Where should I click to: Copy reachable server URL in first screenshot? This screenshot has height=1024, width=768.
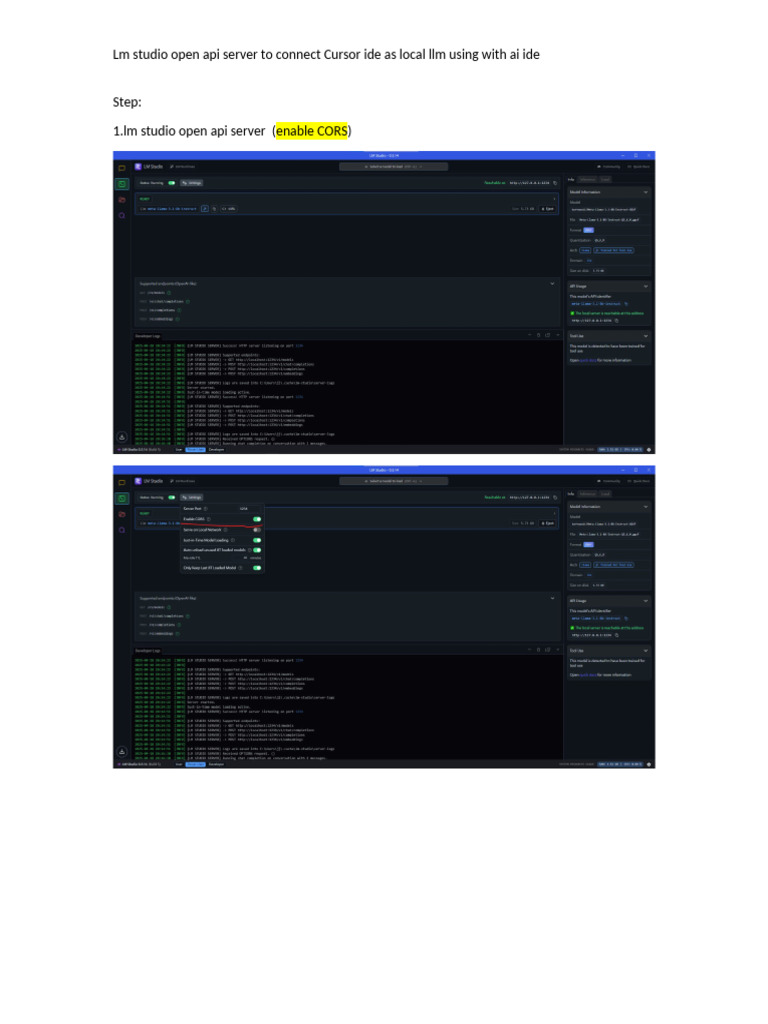555,183
